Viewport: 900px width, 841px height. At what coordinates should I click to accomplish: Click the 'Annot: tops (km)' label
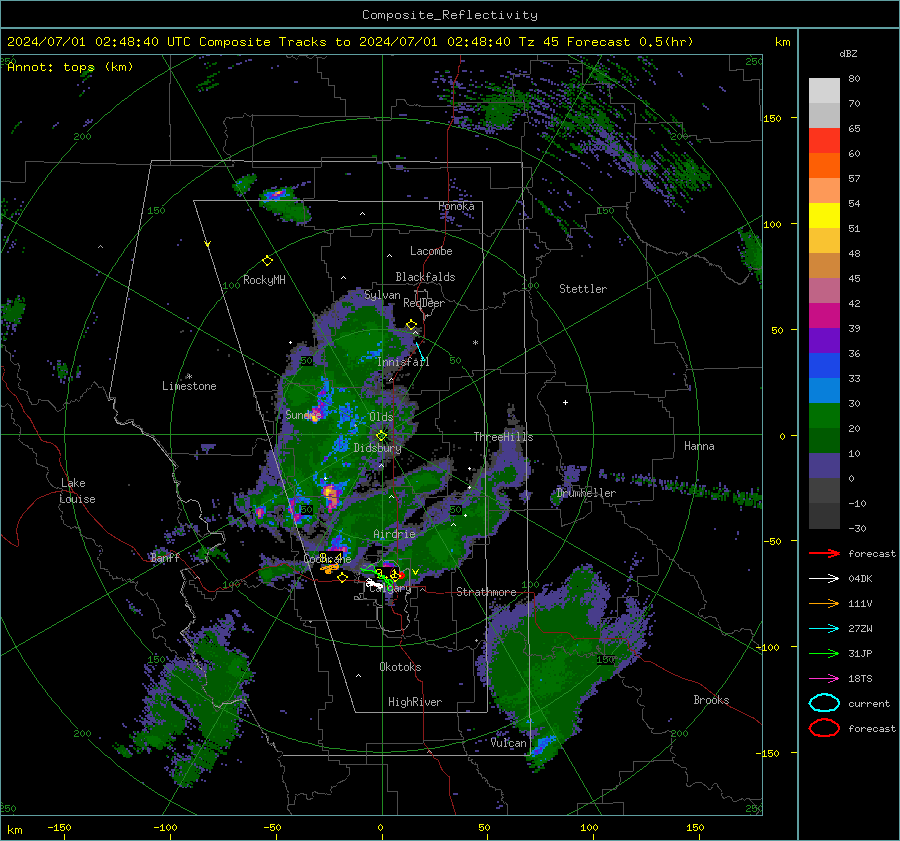(x=70, y=67)
